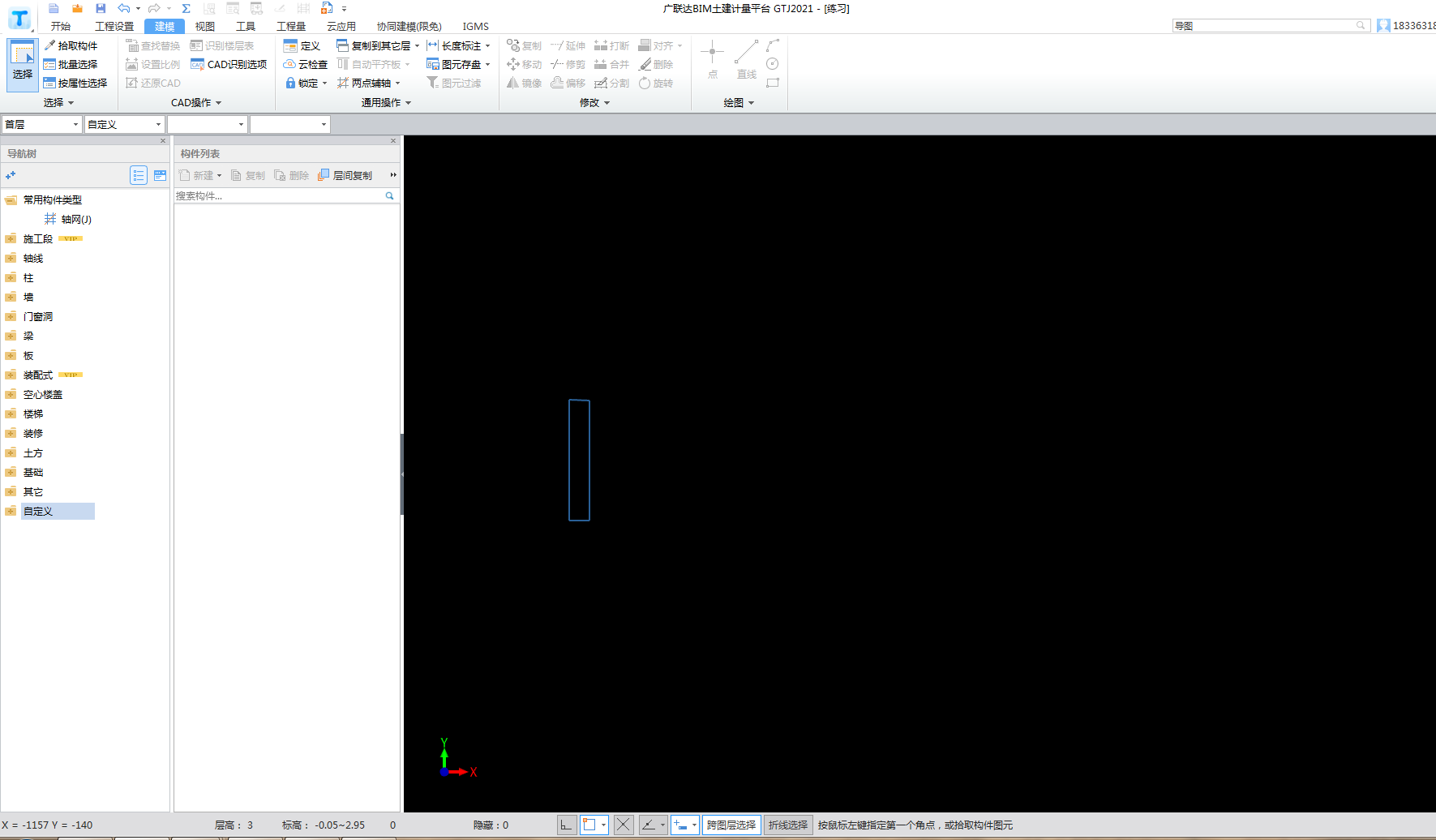Click the undo arrow icon
Viewport: 1436px width, 840px height.
tap(123, 8)
